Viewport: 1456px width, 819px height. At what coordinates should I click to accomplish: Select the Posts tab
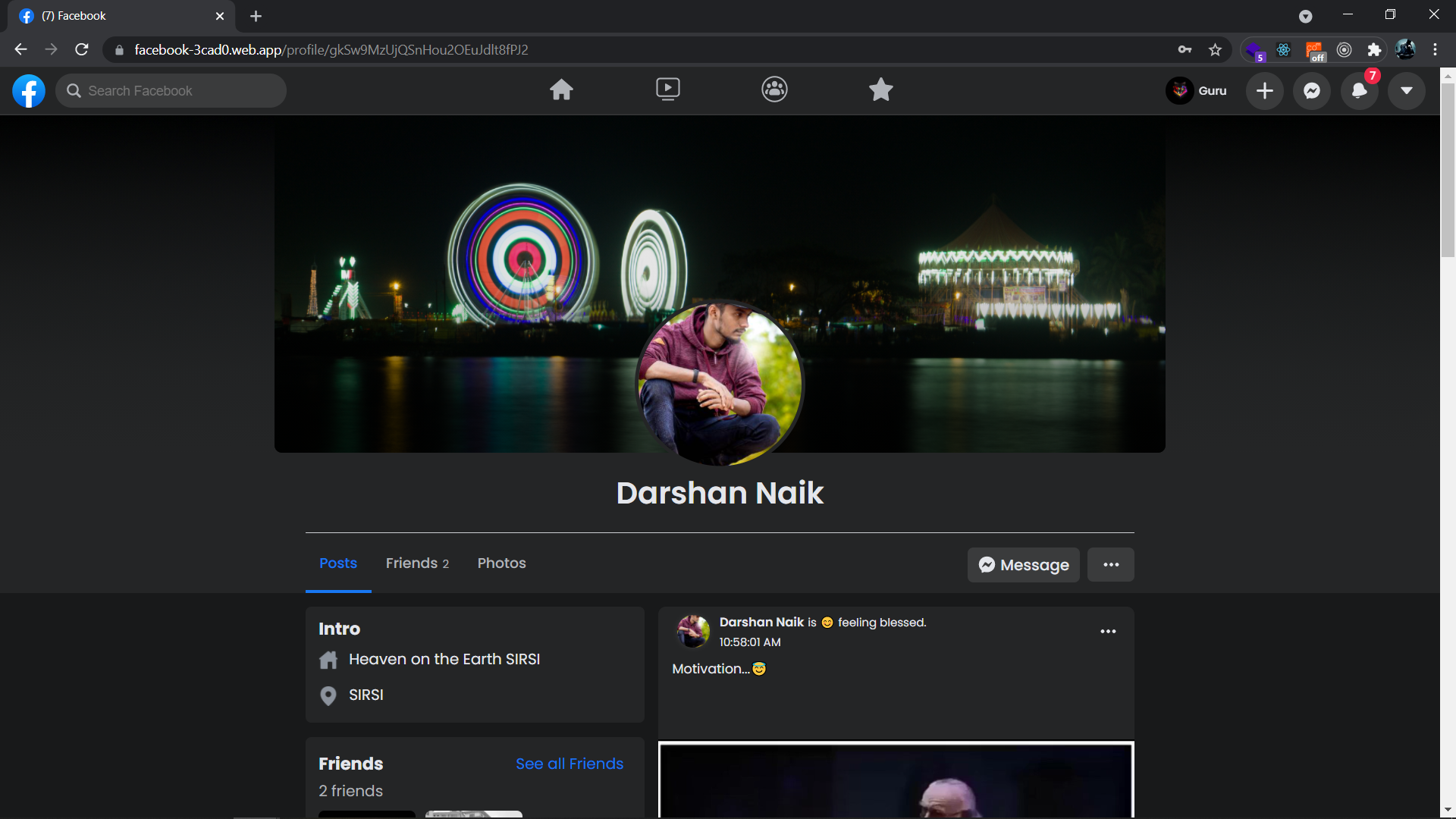tap(338, 563)
